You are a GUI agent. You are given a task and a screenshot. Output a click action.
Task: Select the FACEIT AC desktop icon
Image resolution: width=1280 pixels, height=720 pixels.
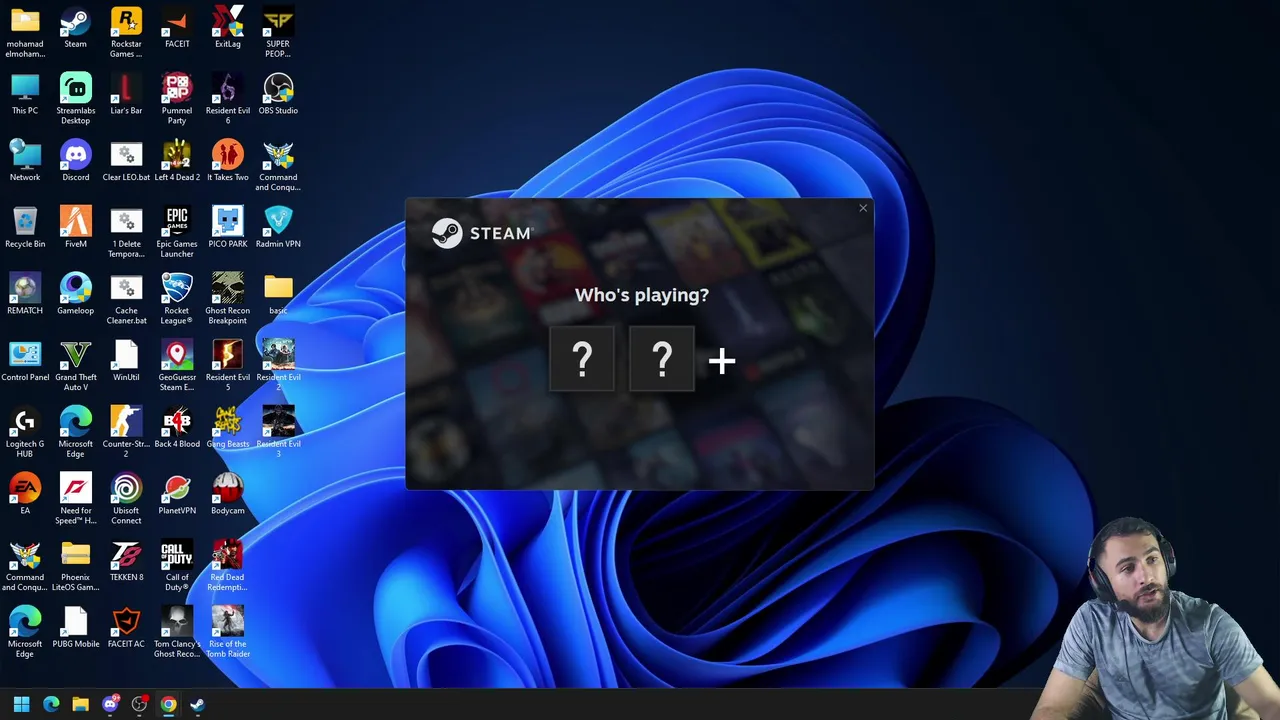point(126,628)
